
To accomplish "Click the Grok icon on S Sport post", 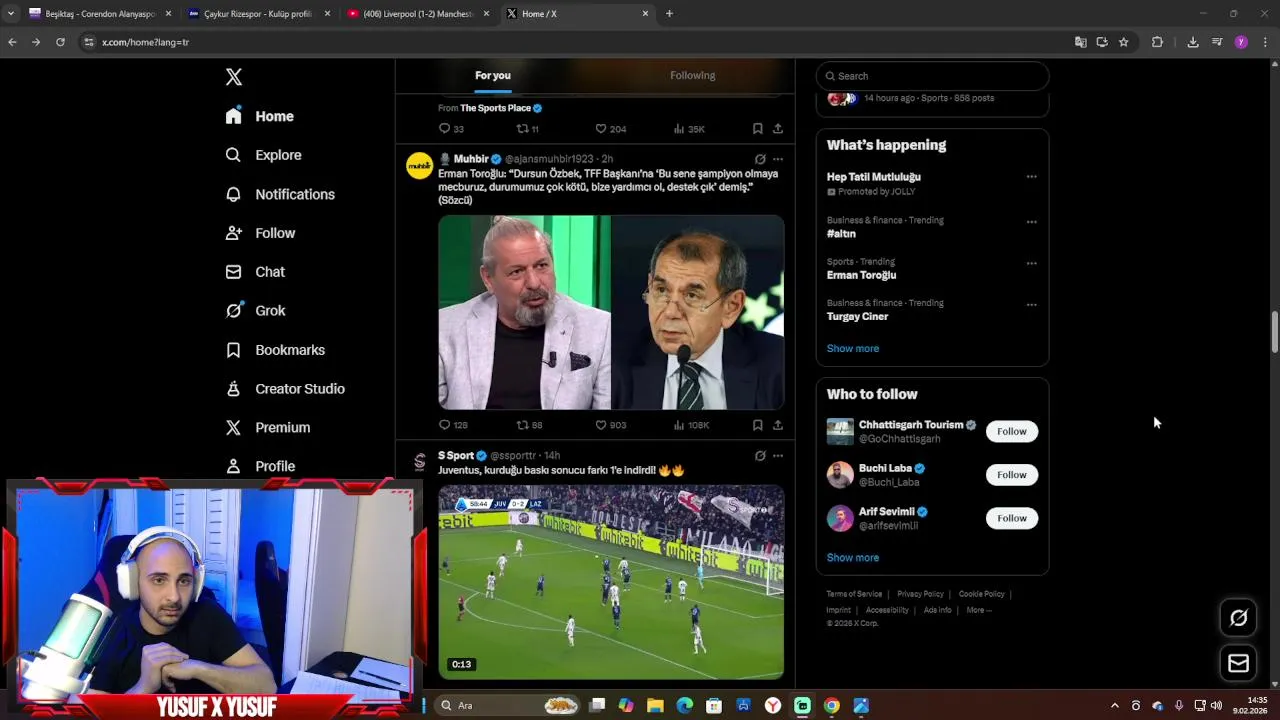I will coord(760,456).
